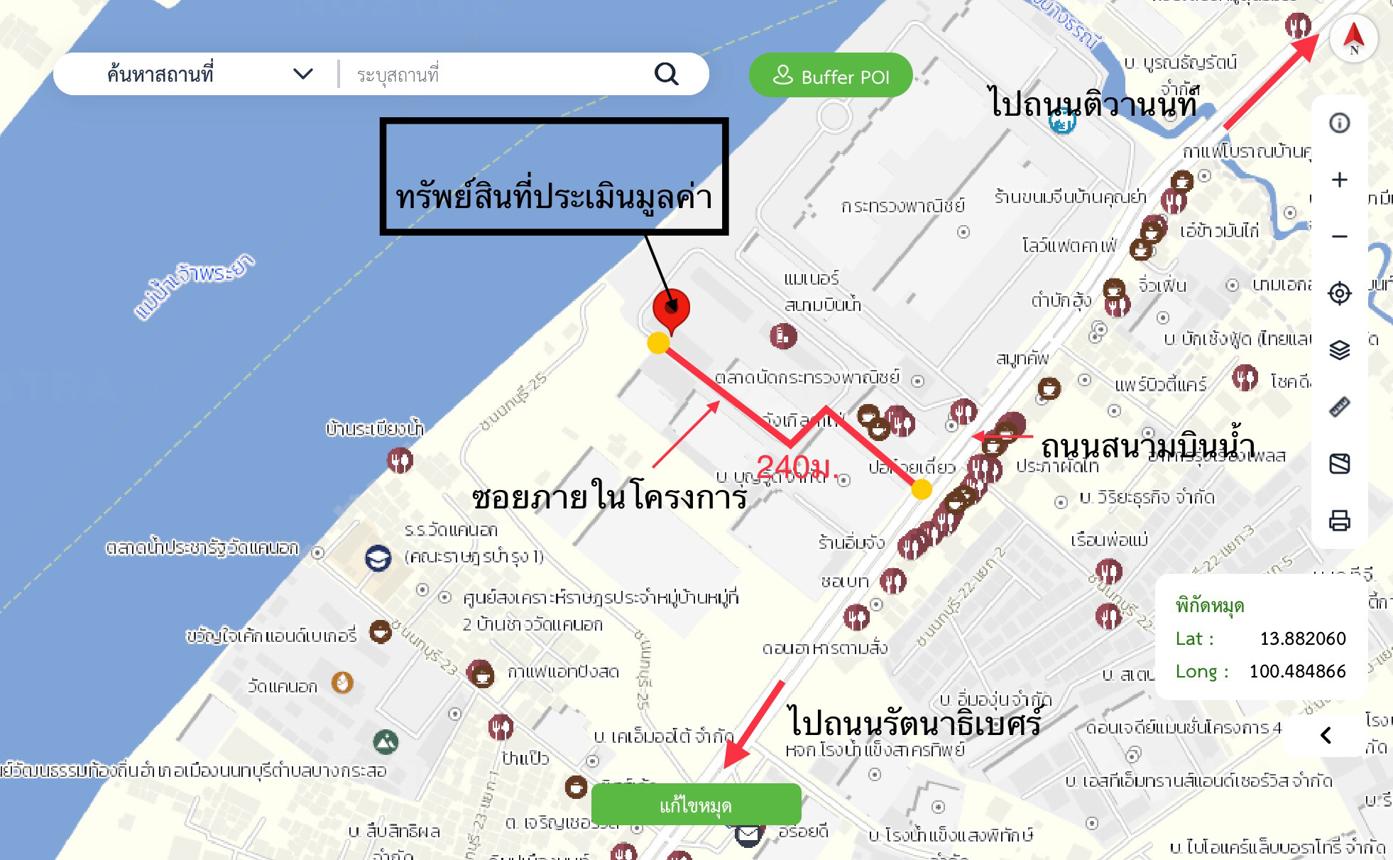Locate my position with the crosshair icon
Viewport: 1393px width, 860px height.
(x=1340, y=293)
